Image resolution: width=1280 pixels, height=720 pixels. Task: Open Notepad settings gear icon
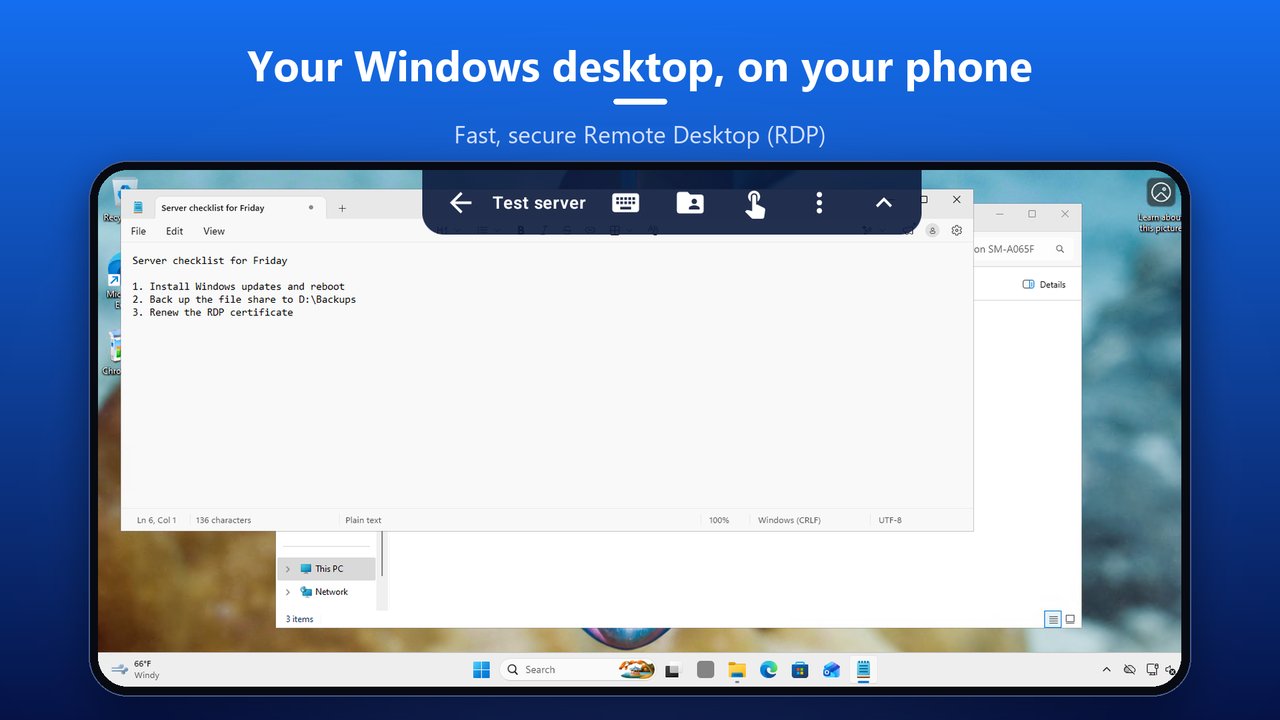(957, 230)
